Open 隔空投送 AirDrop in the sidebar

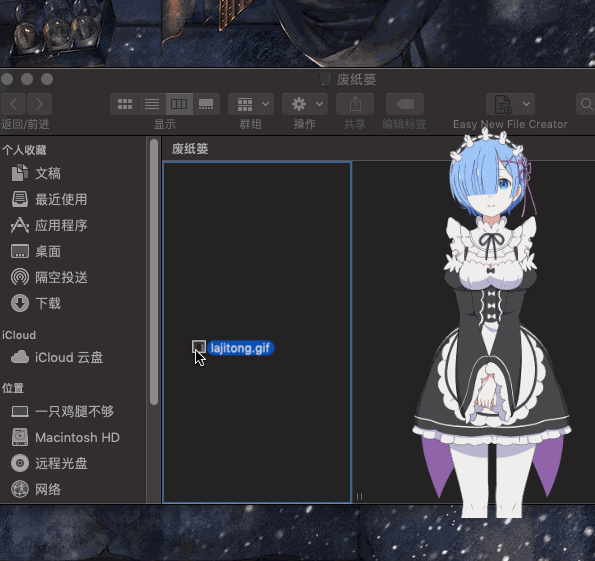(x=49, y=277)
